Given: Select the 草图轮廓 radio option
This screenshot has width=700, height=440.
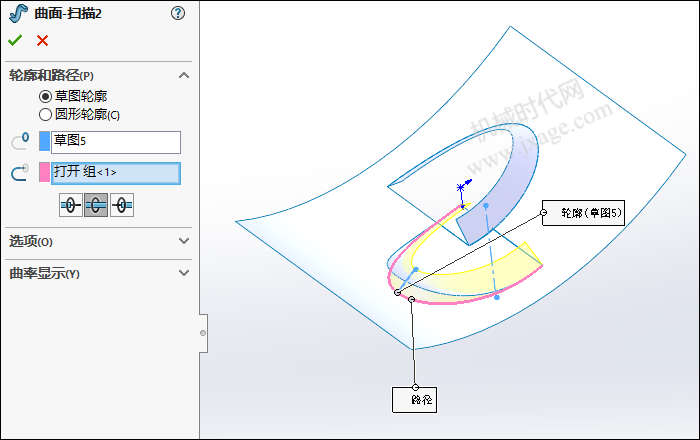Looking at the screenshot, I should click(45, 96).
